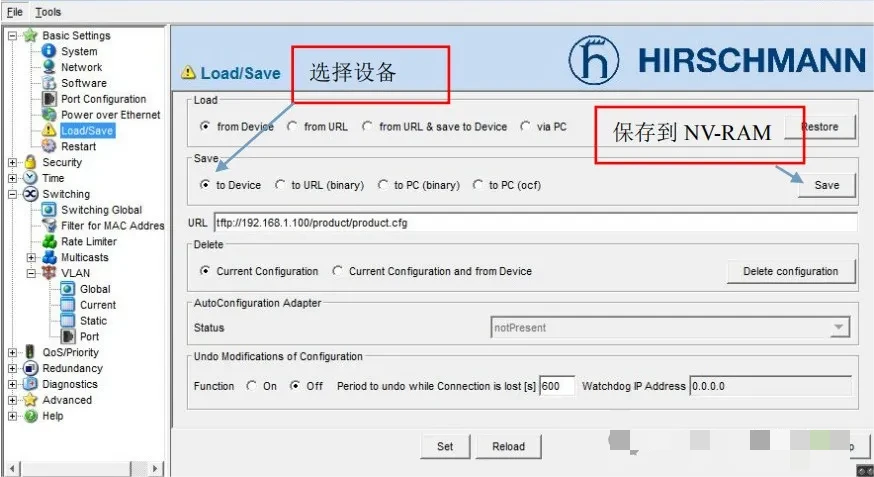This screenshot has width=874, height=477.
Task: Select 'from URL & save to Device' option
Action: coord(367,126)
